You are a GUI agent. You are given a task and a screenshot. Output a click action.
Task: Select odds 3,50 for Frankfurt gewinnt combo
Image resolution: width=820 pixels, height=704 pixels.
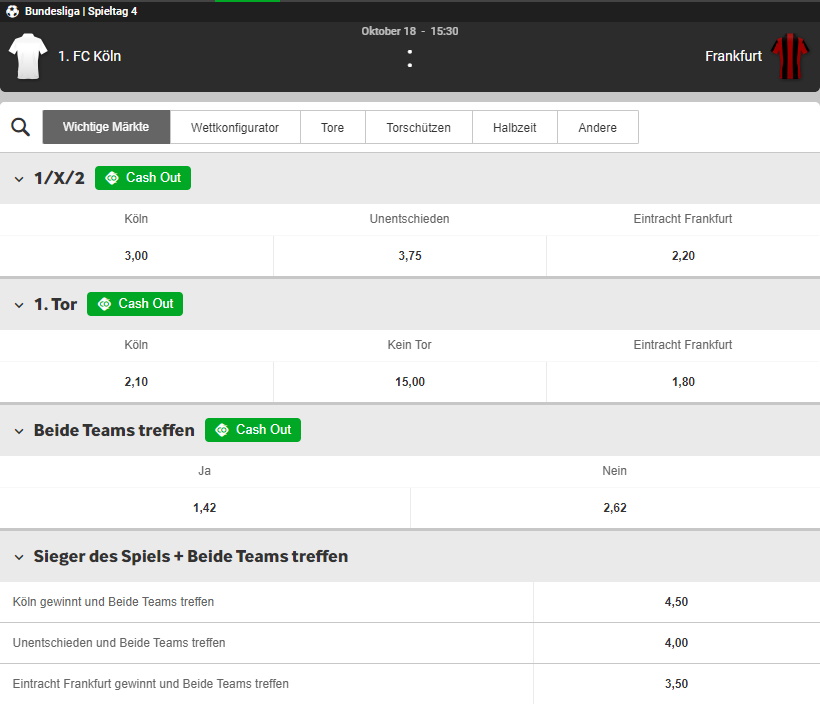[676, 684]
